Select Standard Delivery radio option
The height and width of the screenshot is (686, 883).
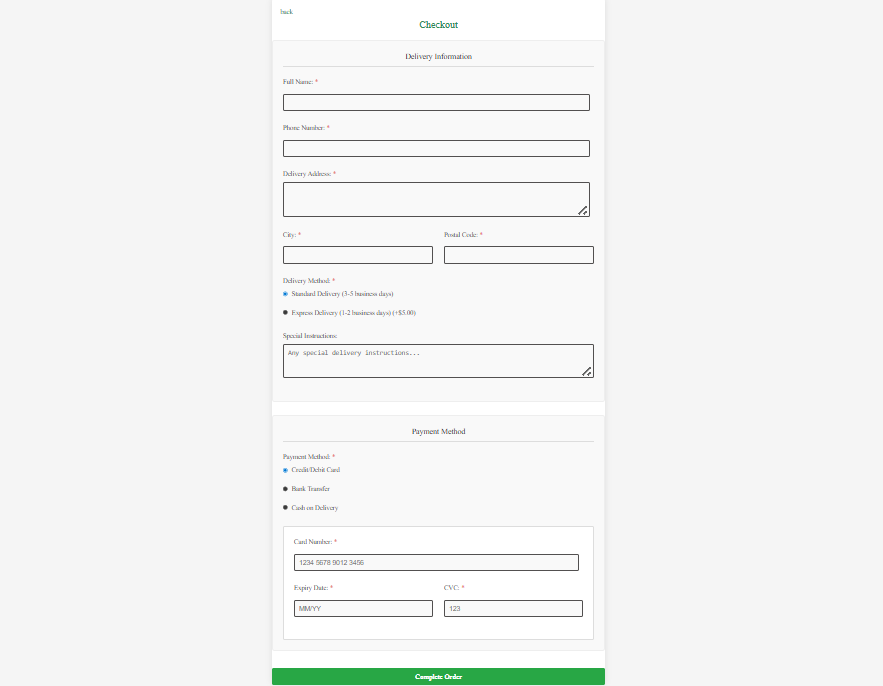point(286,294)
